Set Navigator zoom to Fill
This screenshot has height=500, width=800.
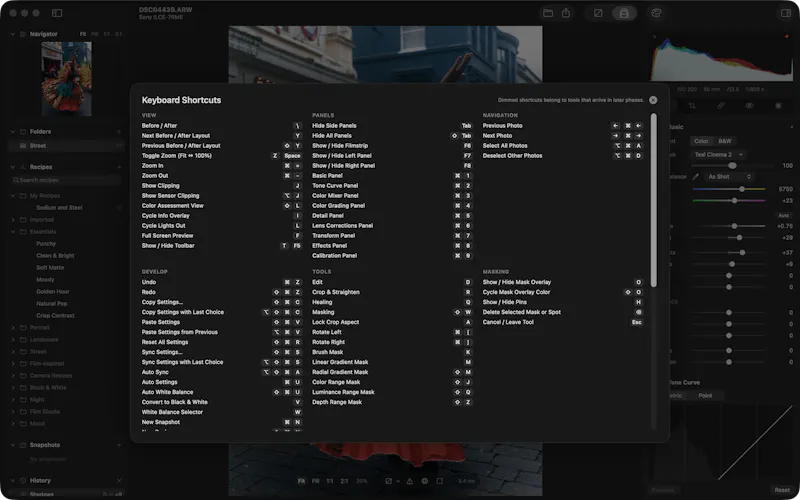pyautogui.click(x=95, y=34)
